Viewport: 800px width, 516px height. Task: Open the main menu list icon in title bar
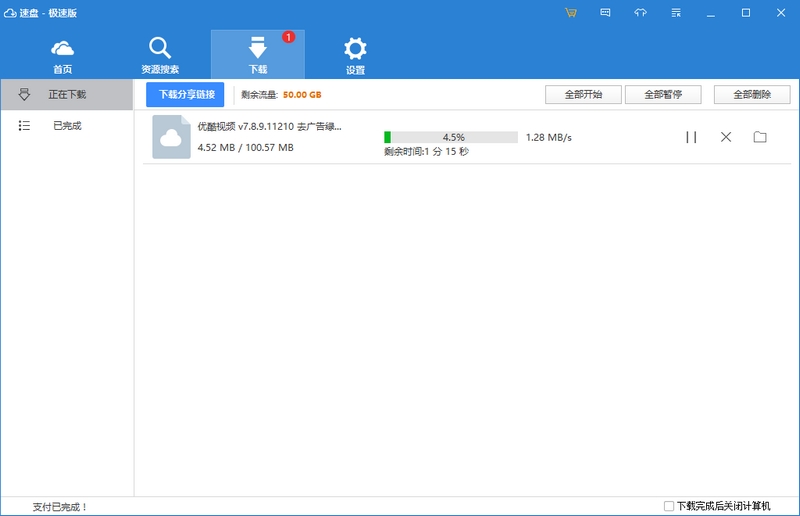676,13
